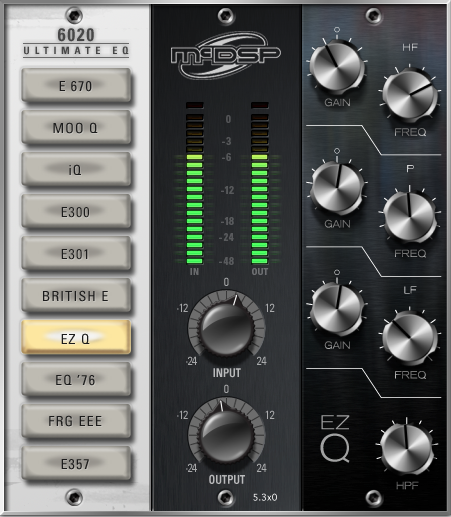Activate the E301 module

click(76, 254)
